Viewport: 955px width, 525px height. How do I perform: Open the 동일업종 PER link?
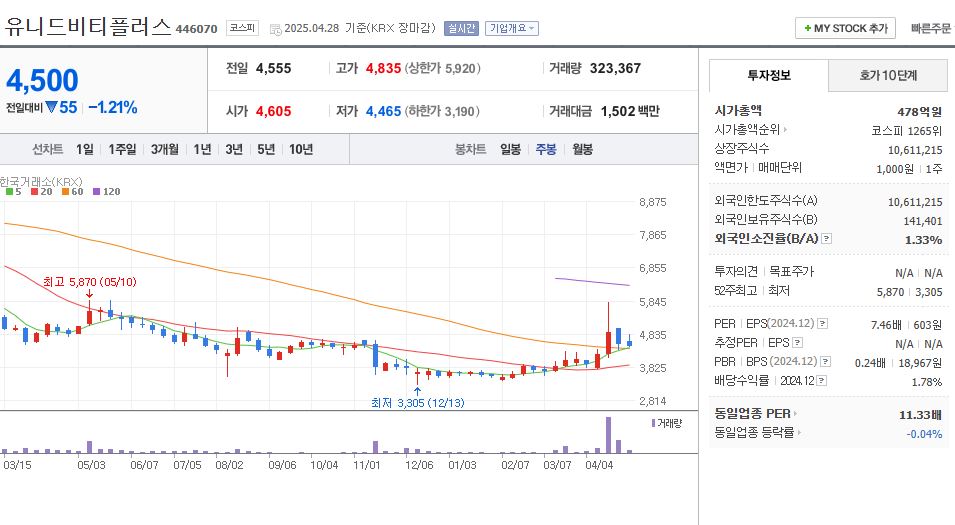pyautogui.click(x=755, y=414)
